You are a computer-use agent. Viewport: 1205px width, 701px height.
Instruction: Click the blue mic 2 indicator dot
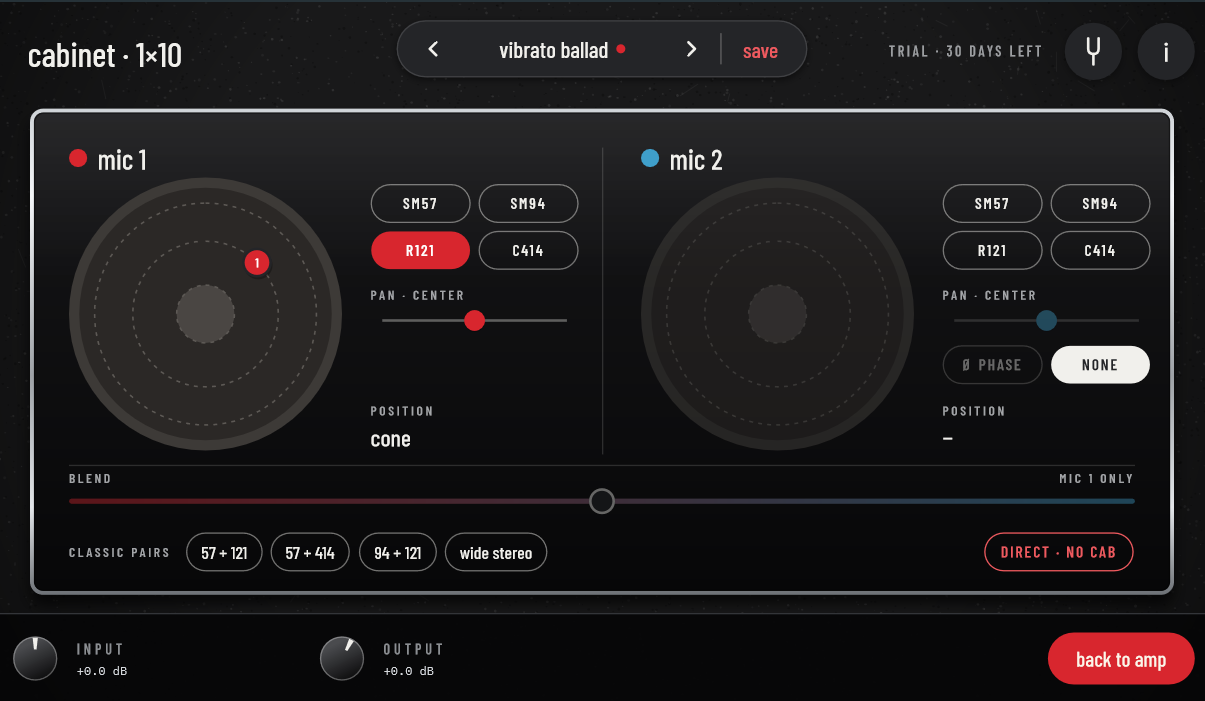[x=650, y=158]
